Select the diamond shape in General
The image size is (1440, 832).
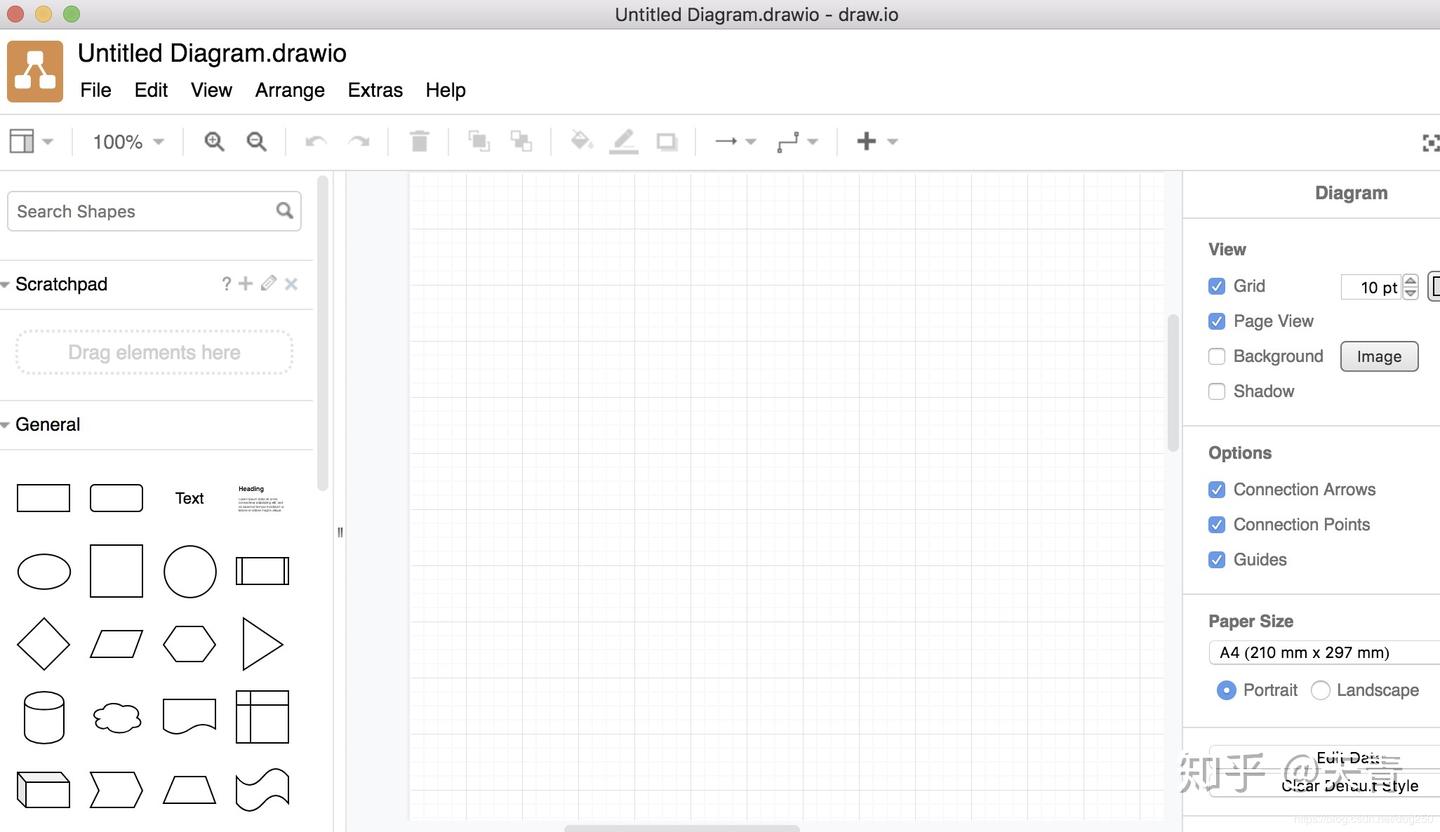tap(44, 644)
